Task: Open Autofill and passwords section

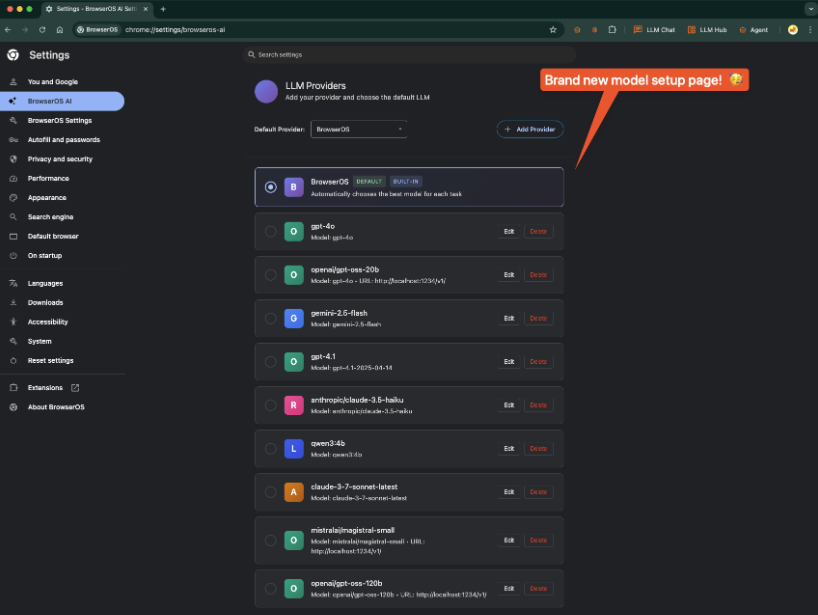Action: tap(63, 140)
